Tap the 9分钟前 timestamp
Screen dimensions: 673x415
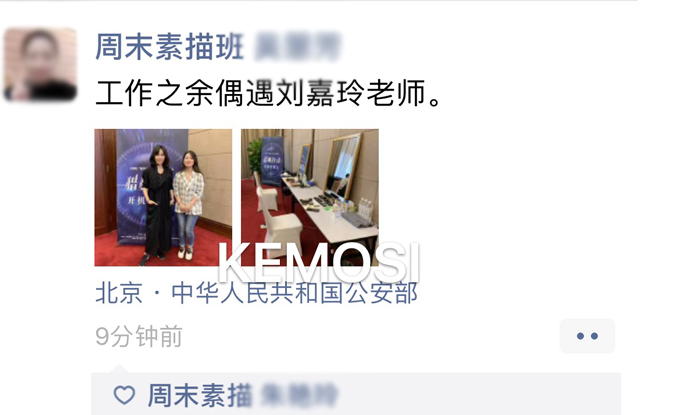pyautogui.click(x=139, y=336)
